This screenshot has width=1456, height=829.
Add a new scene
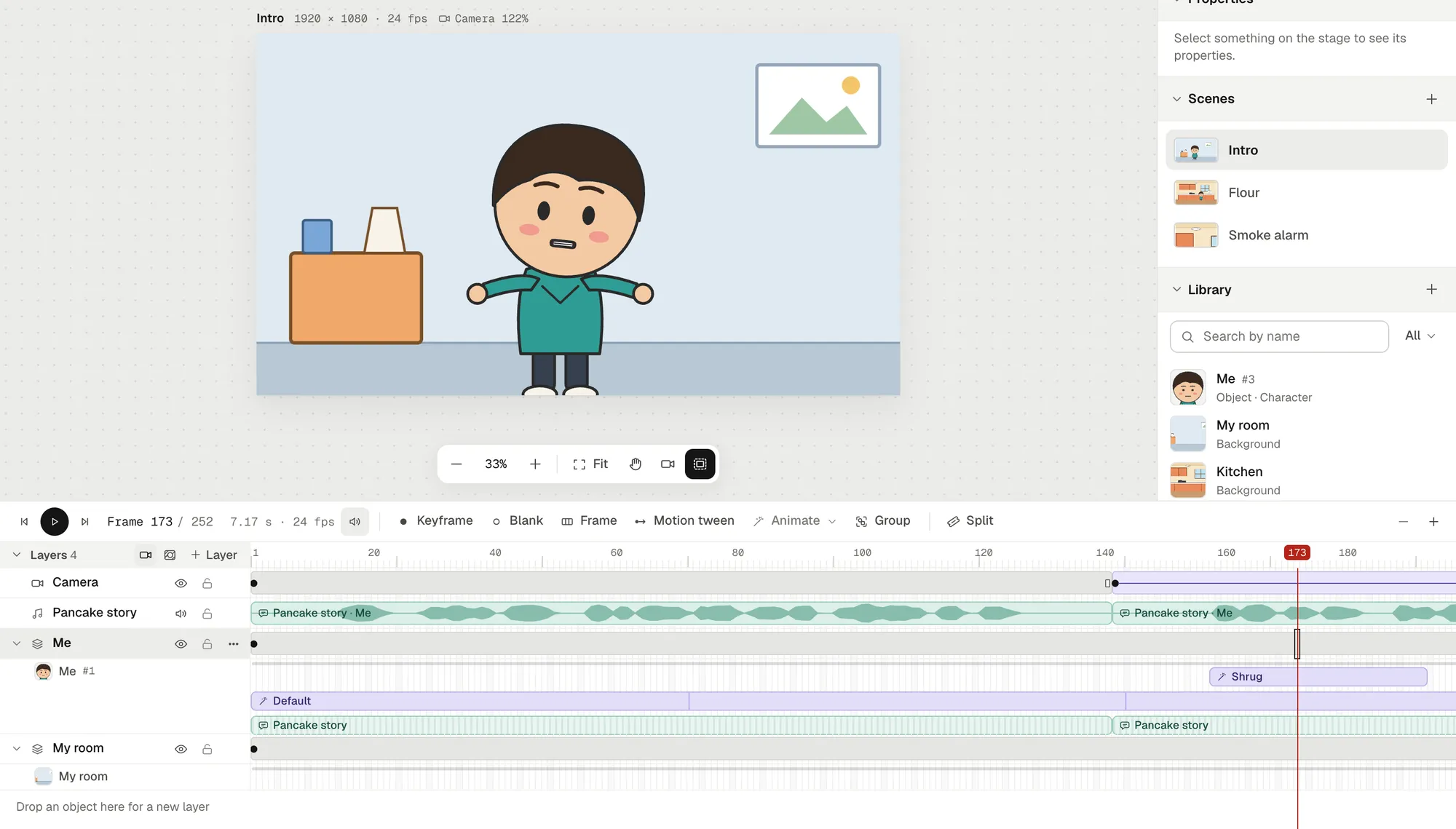1431,99
